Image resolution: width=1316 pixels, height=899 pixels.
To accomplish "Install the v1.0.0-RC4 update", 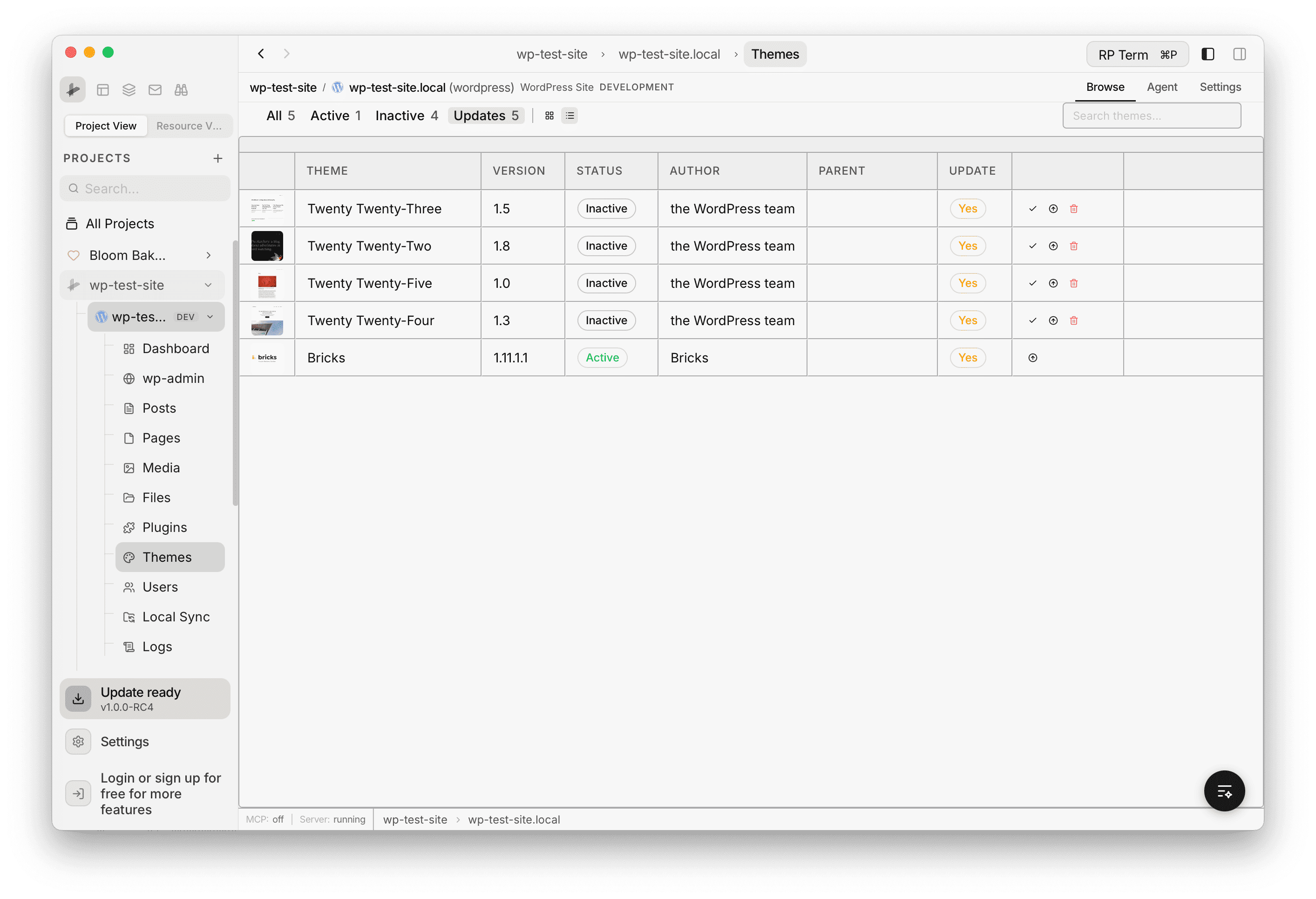I will 145,698.
